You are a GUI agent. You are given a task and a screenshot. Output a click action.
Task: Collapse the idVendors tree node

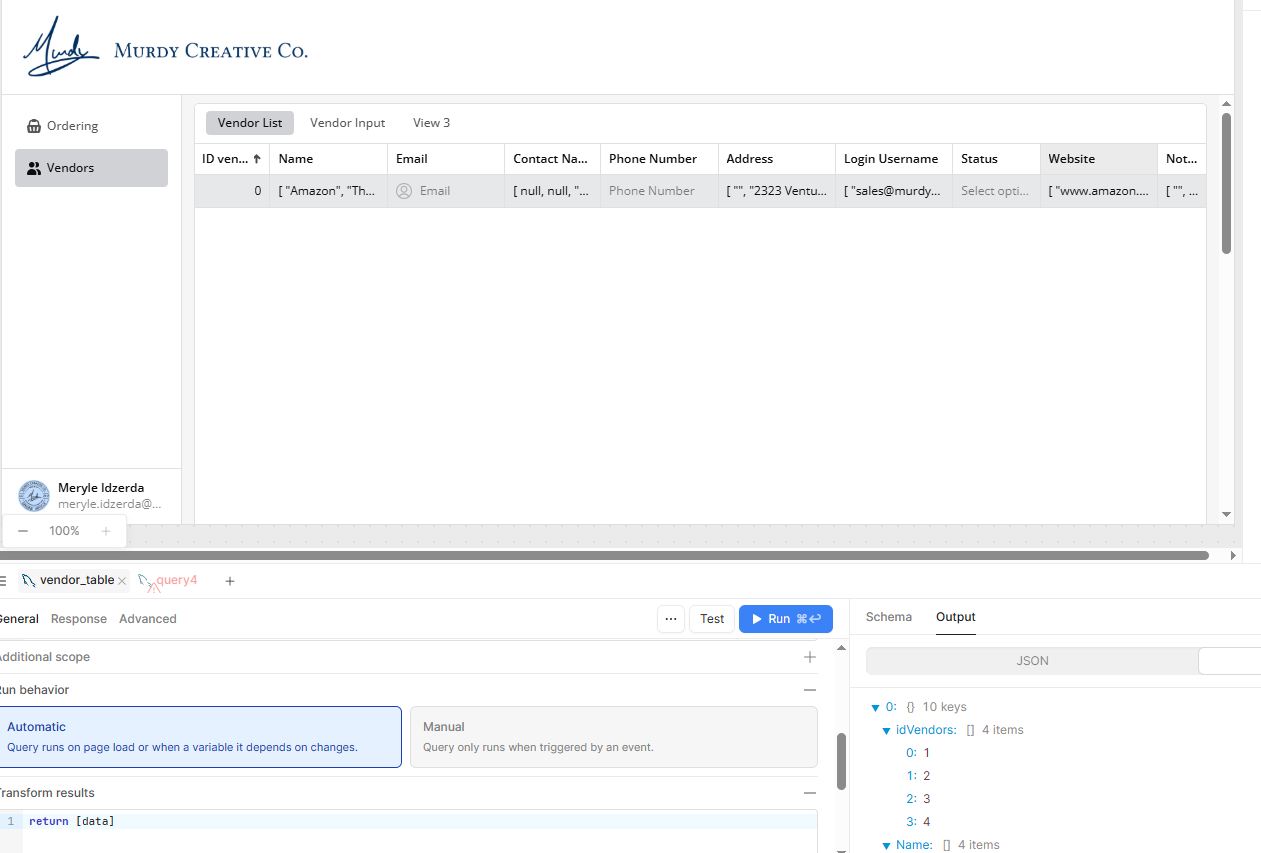(x=886, y=731)
